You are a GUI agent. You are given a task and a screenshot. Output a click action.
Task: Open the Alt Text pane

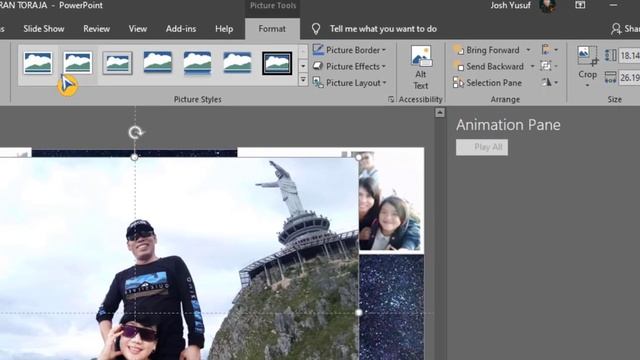pos(421,68)
